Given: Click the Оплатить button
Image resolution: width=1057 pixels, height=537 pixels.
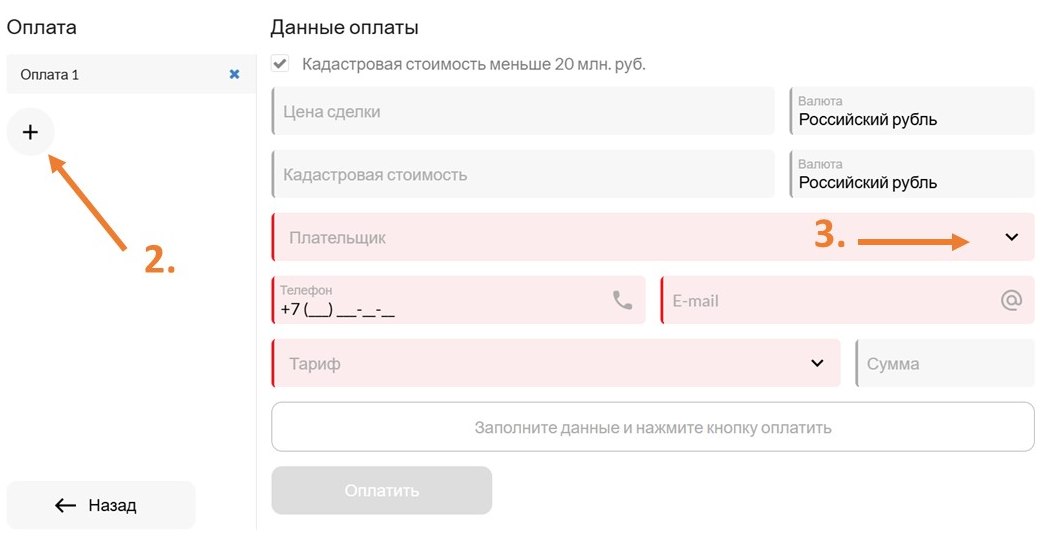Looking at the screenshot, I should coord(382,491).
